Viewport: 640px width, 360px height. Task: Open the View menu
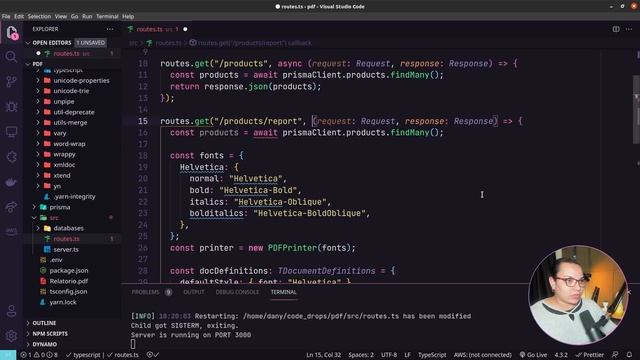pos(60,16)
